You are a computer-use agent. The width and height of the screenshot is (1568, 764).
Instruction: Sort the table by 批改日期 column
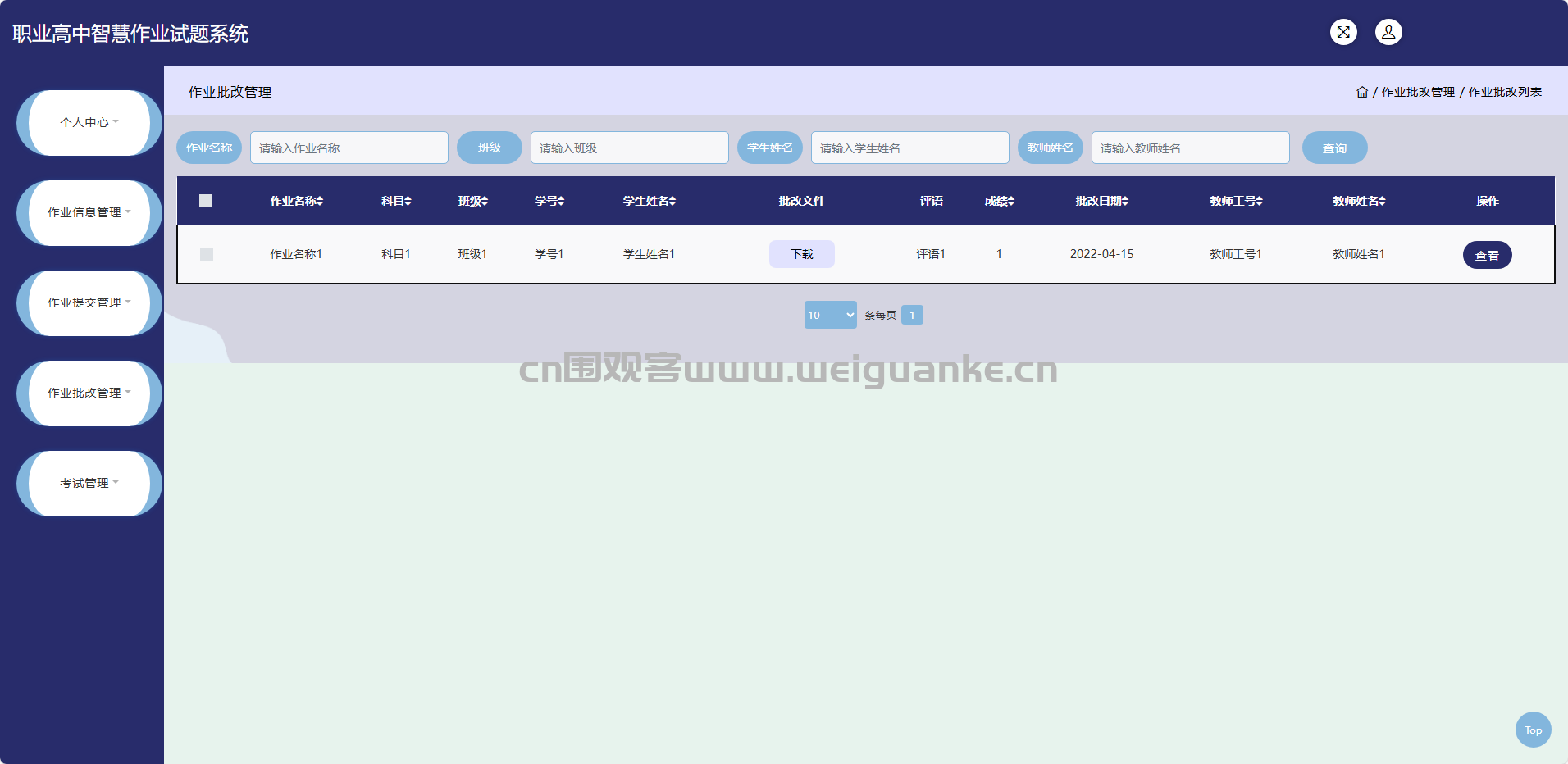click(1102, 201)
